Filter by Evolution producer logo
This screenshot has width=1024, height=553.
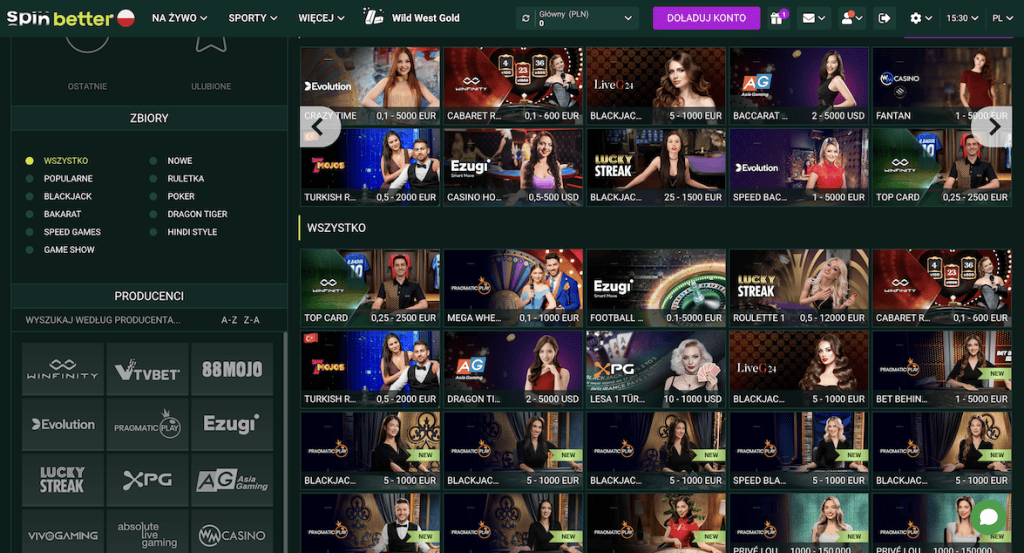63,424
